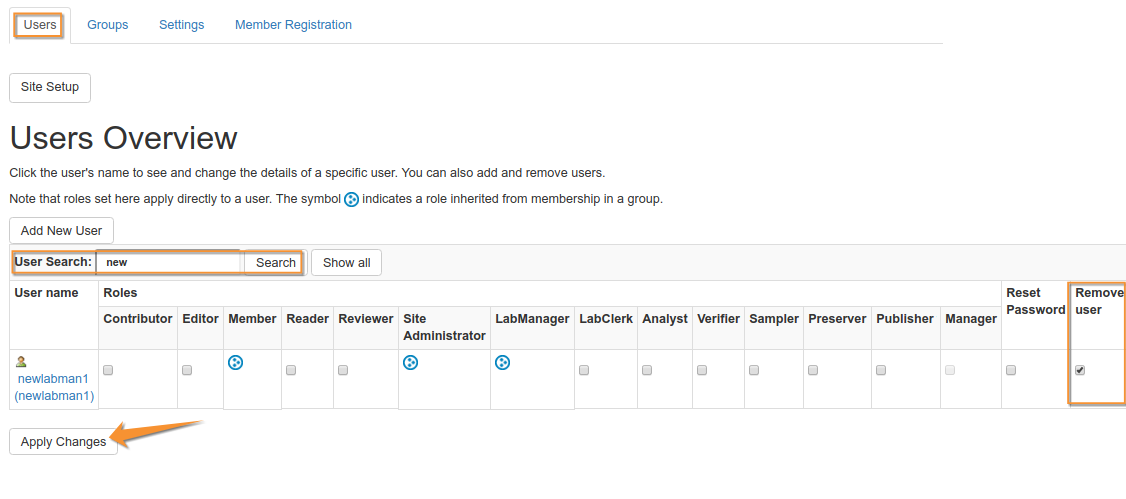Click into the User Search field
The width and height of the screenshot is (1126, 499).
tap(169, 262)
